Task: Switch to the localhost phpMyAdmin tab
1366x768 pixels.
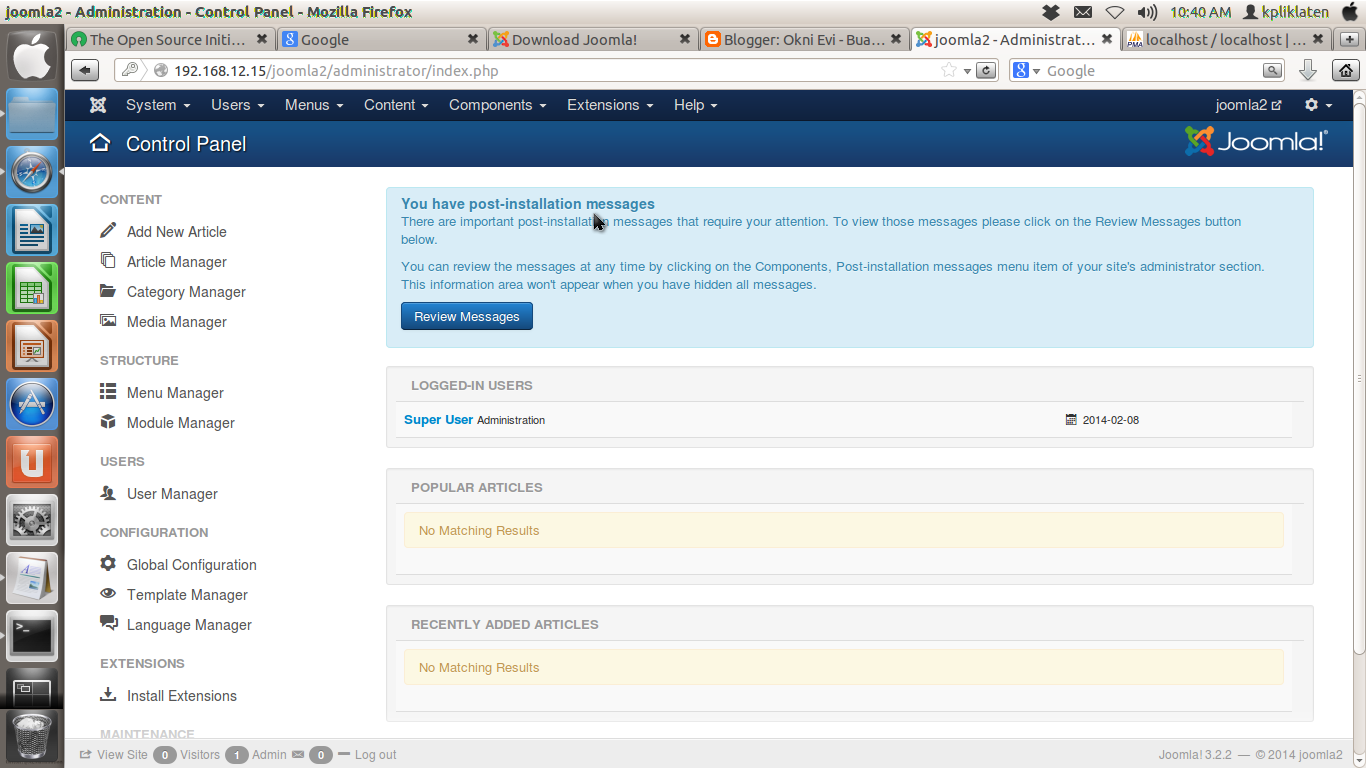Action: pyautogui.click(x=1225, y=40)
